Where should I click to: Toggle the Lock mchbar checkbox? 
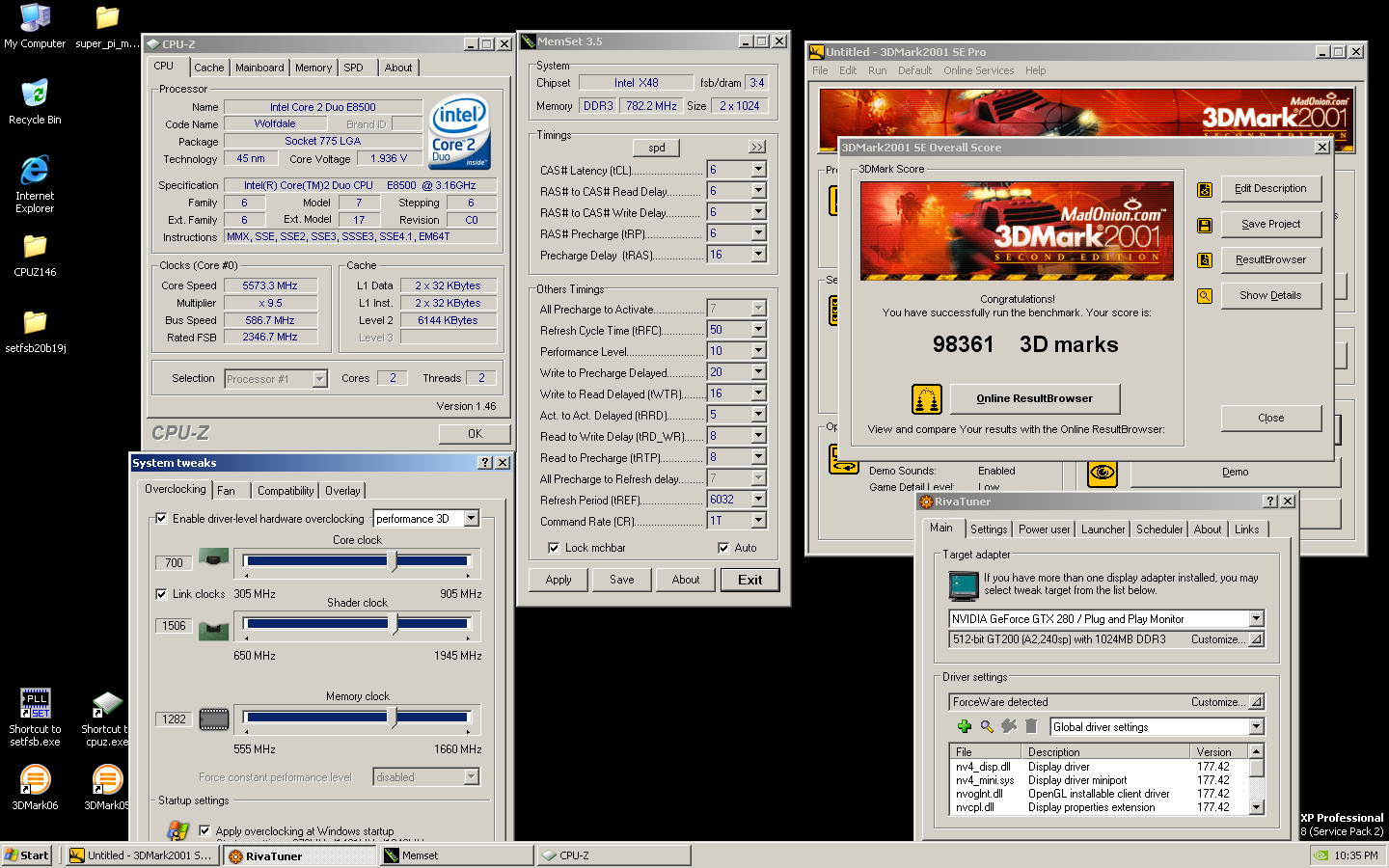(554, 548)
